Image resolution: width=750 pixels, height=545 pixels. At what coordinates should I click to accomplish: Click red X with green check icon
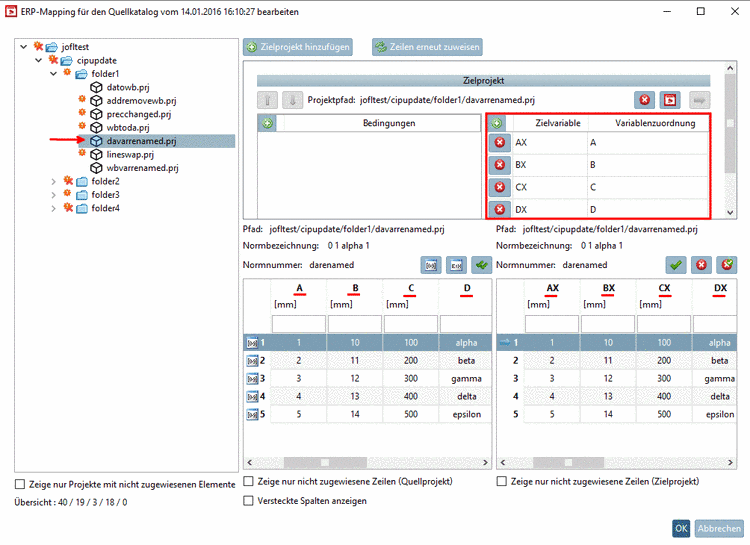(727, 265)
